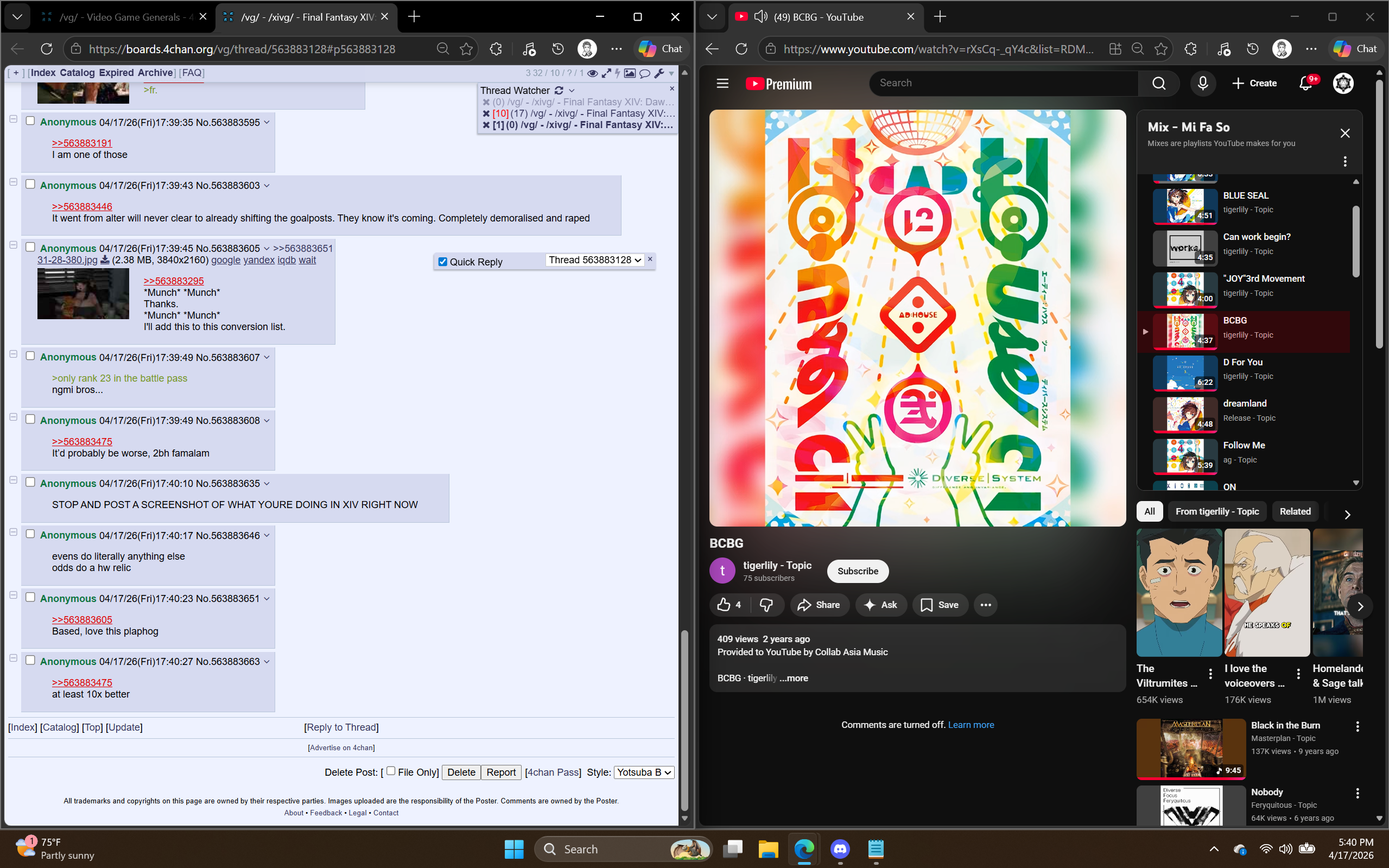Screen dimensions: 1389x868
Task: Tick the File Only checkbox
Action: [x=391, y=771]
